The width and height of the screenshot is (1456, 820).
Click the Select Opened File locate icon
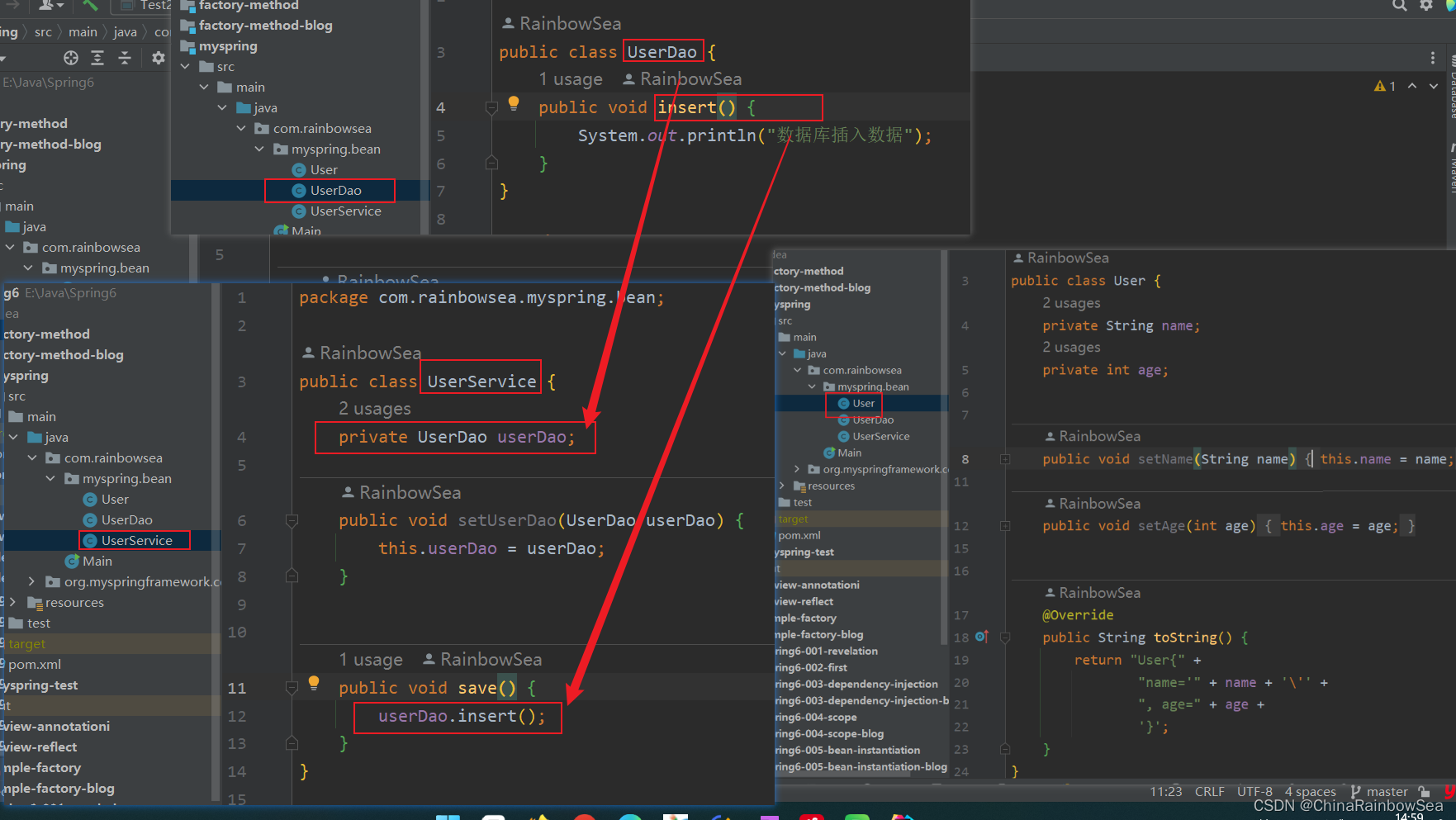point(71,58)
